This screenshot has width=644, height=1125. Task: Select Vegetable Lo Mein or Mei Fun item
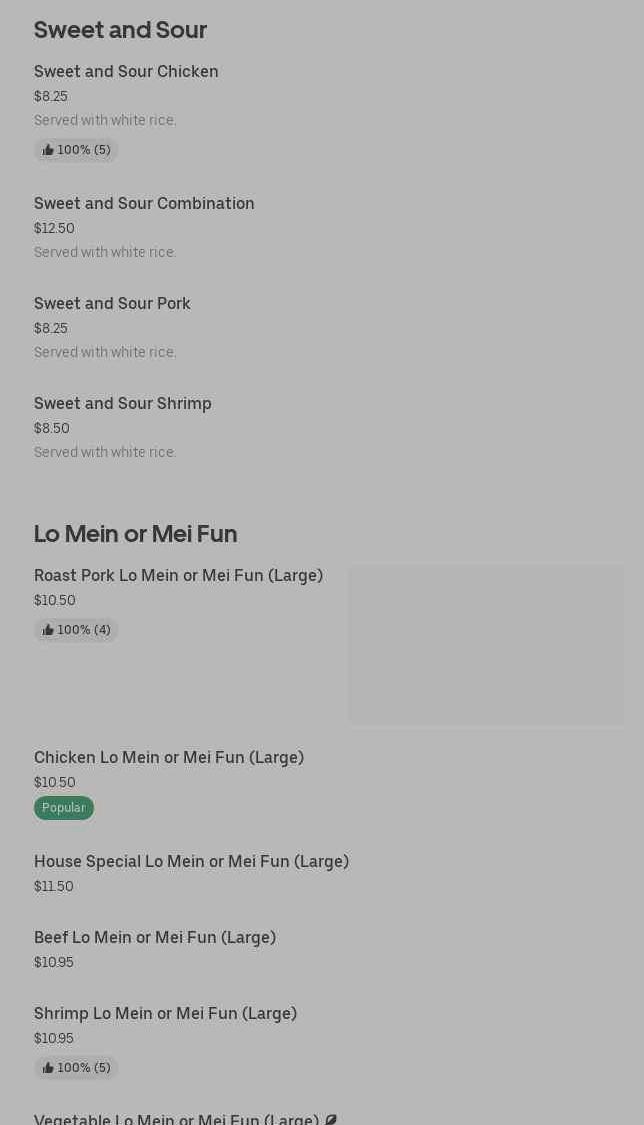point(176,1119)
